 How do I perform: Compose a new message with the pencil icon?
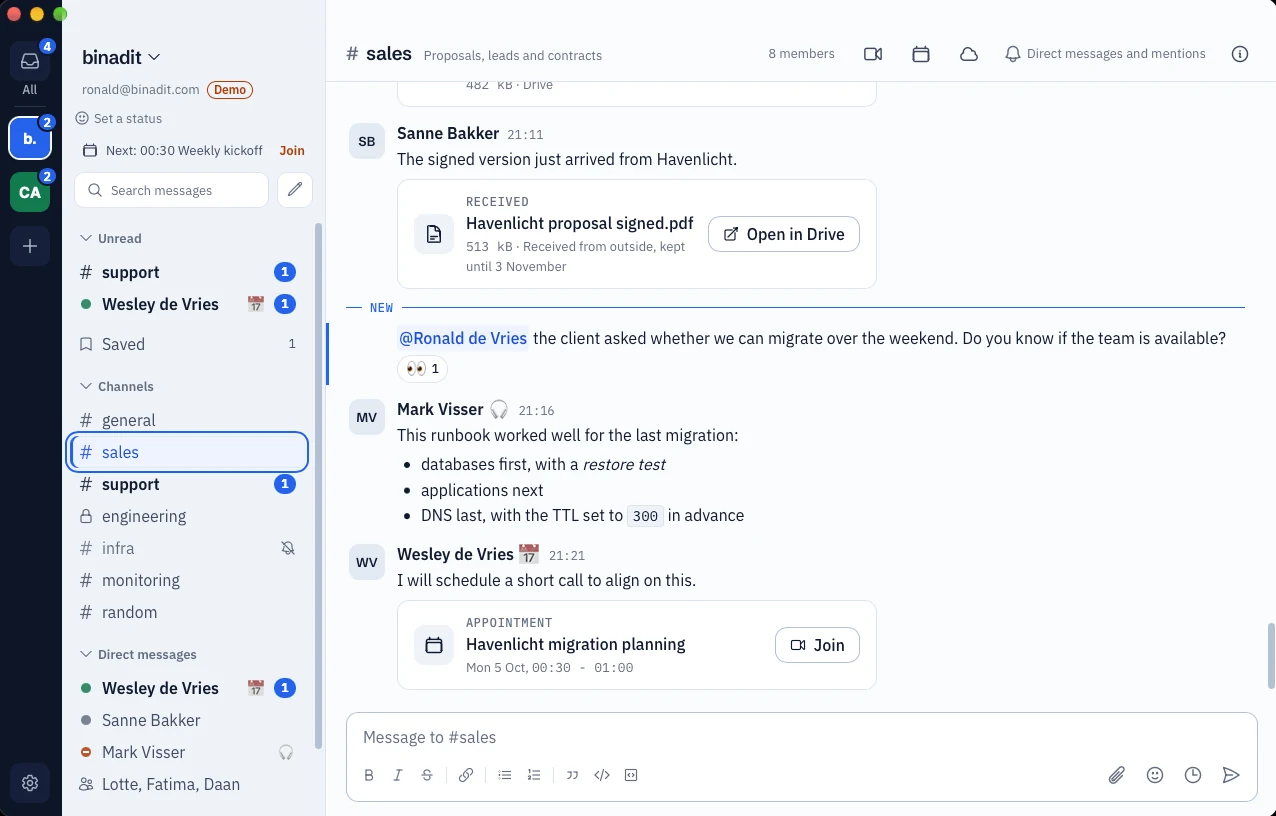pos(295,190)
